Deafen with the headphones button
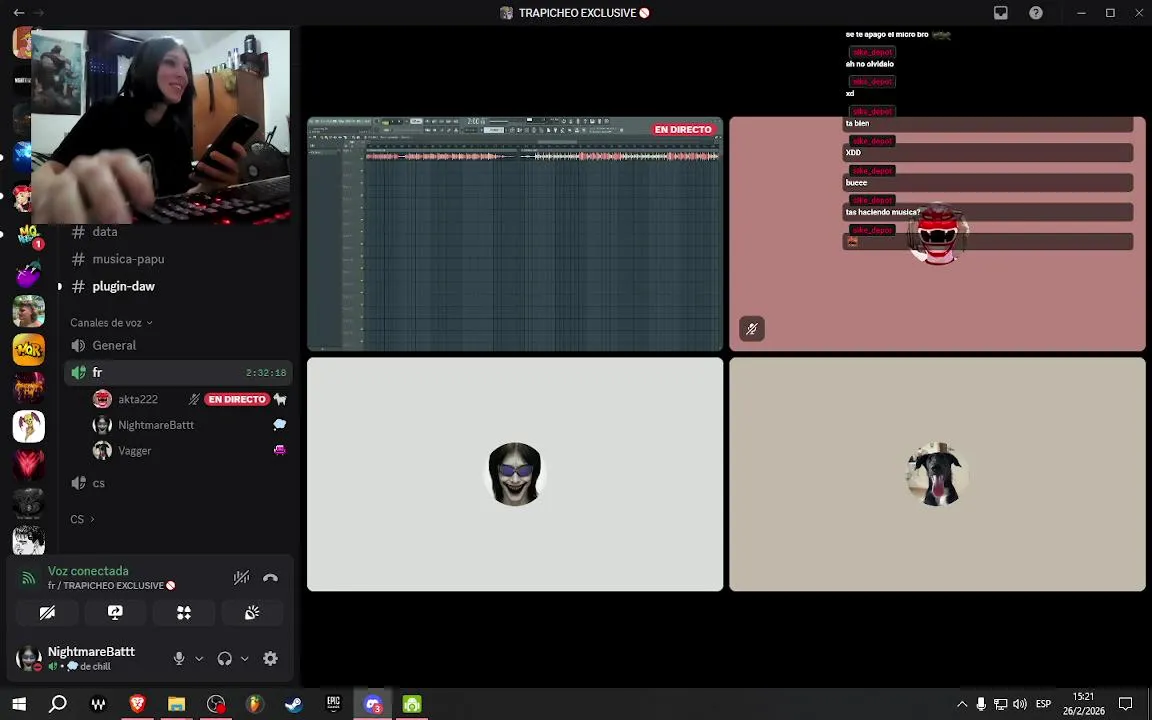 pyautogui.click(x=225, y=658)
